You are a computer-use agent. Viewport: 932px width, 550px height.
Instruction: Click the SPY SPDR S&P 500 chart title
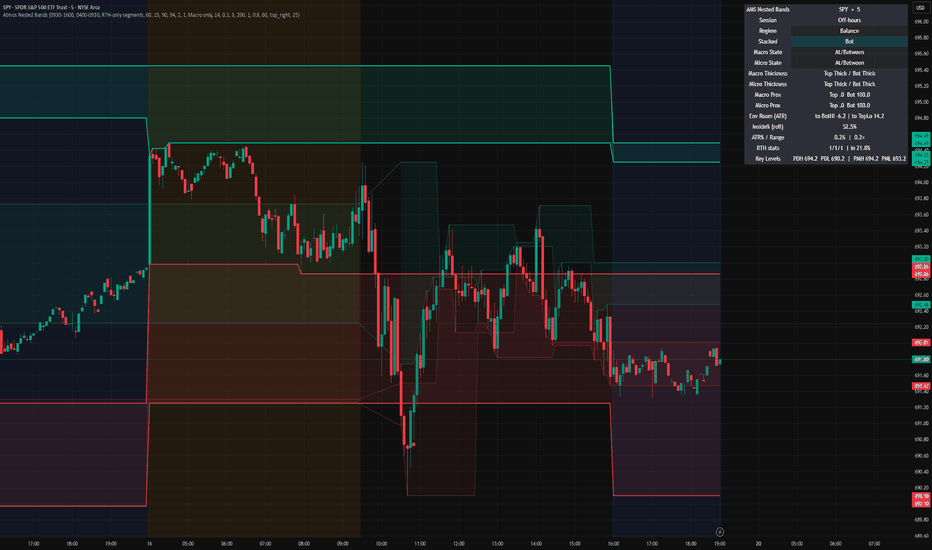click(x=51, y=7)
